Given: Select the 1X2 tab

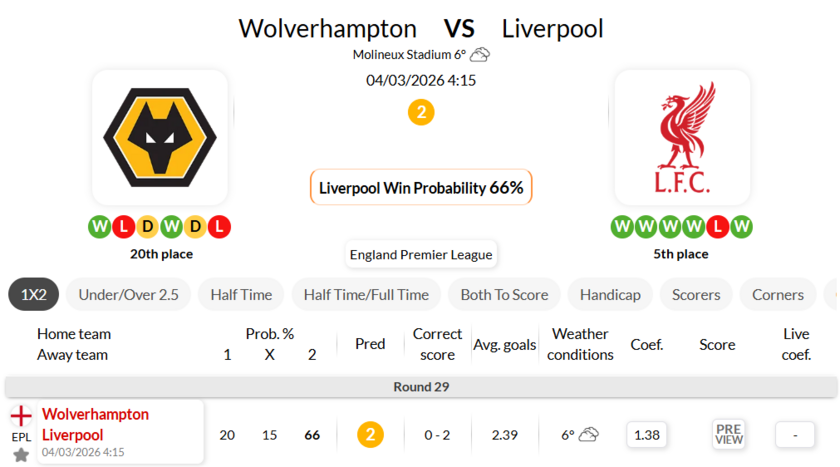Looking at the screenshot, I should (34, 294).
